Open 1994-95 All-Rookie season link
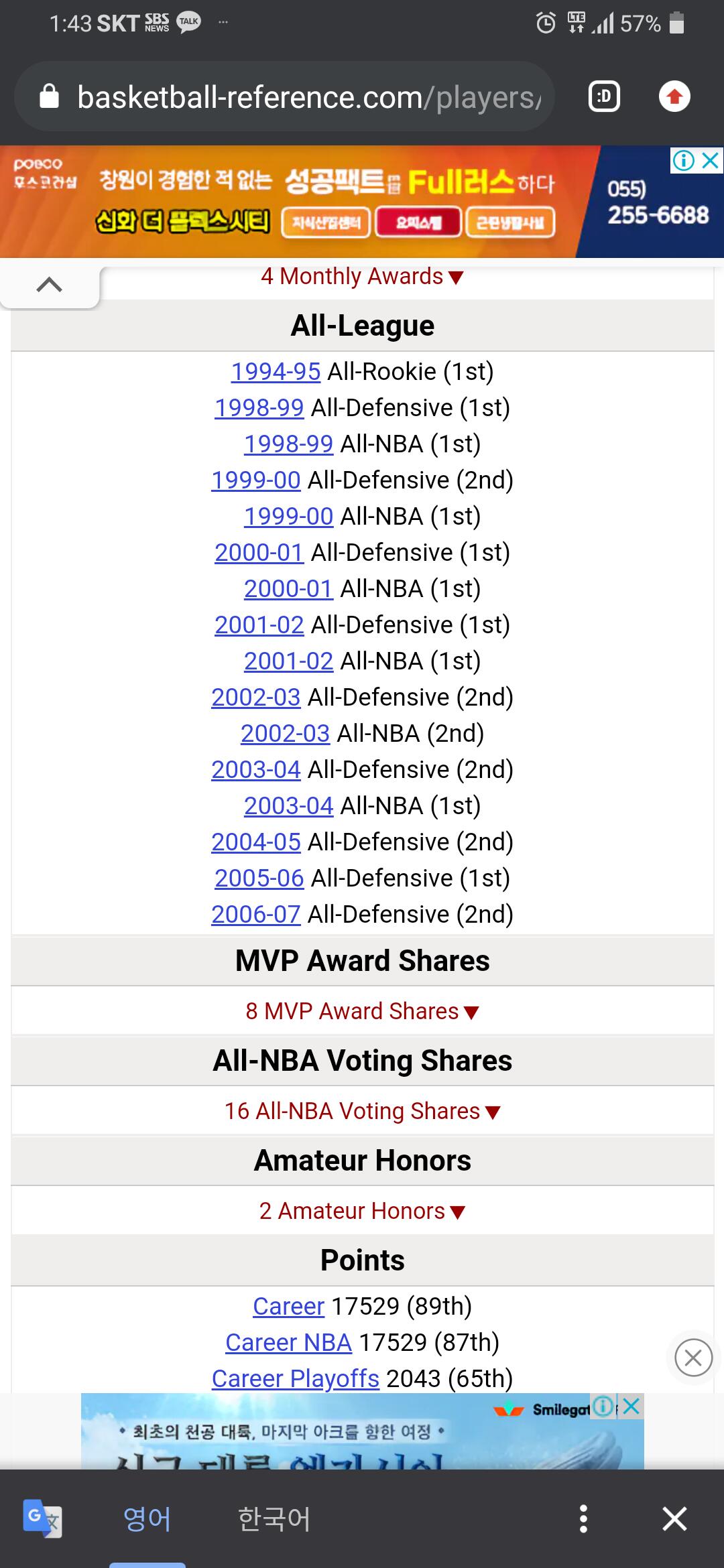The image size is (724, 1568). click(x=276, y=371)
